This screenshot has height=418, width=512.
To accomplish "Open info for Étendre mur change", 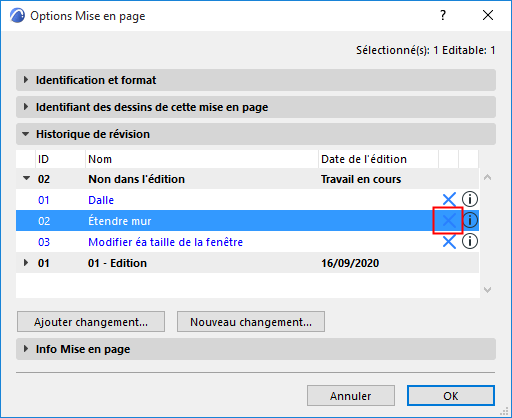I will tap(470, 220).
